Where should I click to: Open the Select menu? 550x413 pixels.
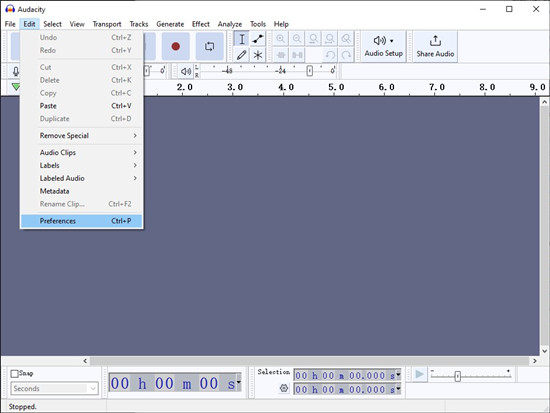point(52,24)
